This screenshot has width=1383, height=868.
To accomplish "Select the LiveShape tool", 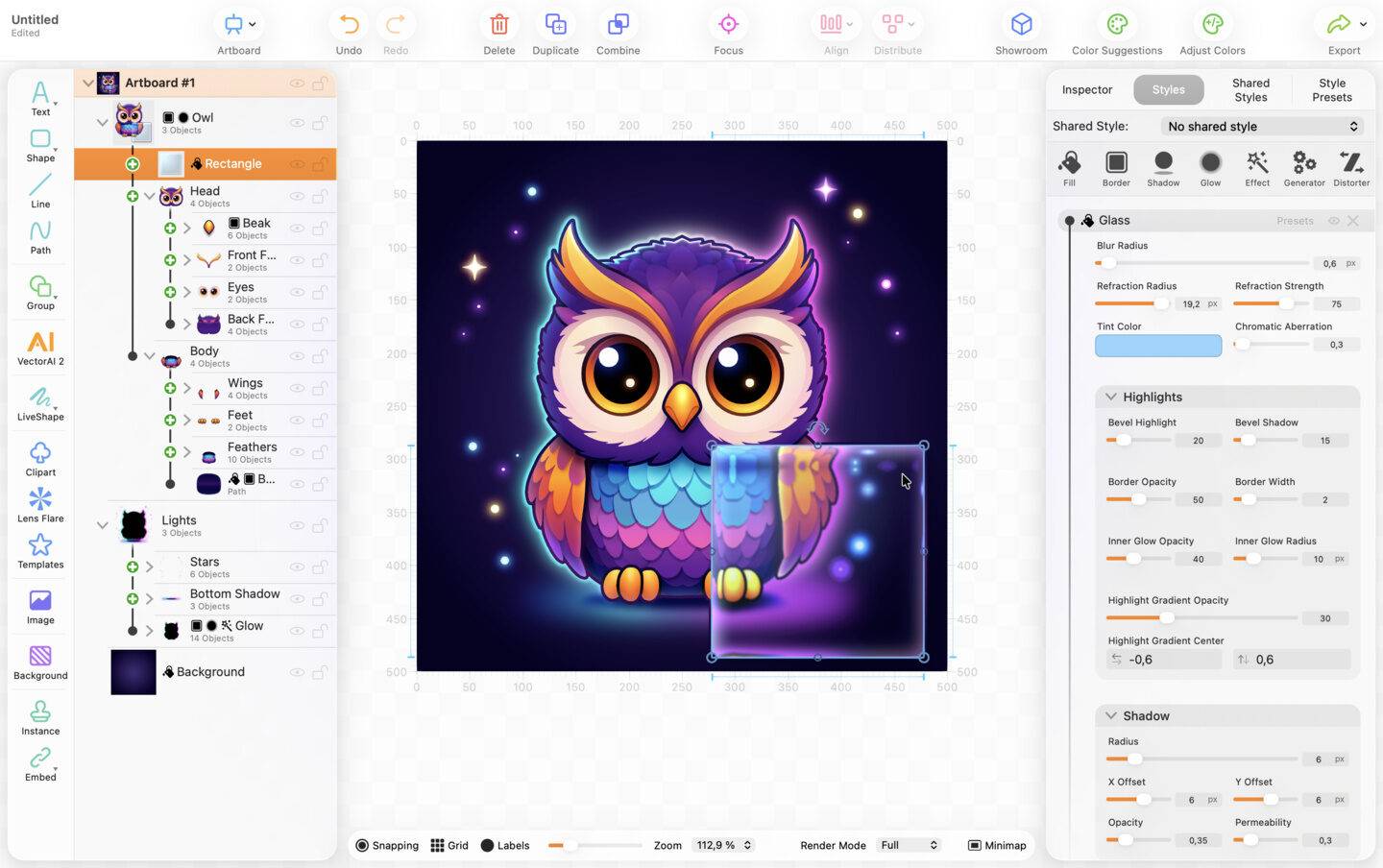I will pos(40,403).
